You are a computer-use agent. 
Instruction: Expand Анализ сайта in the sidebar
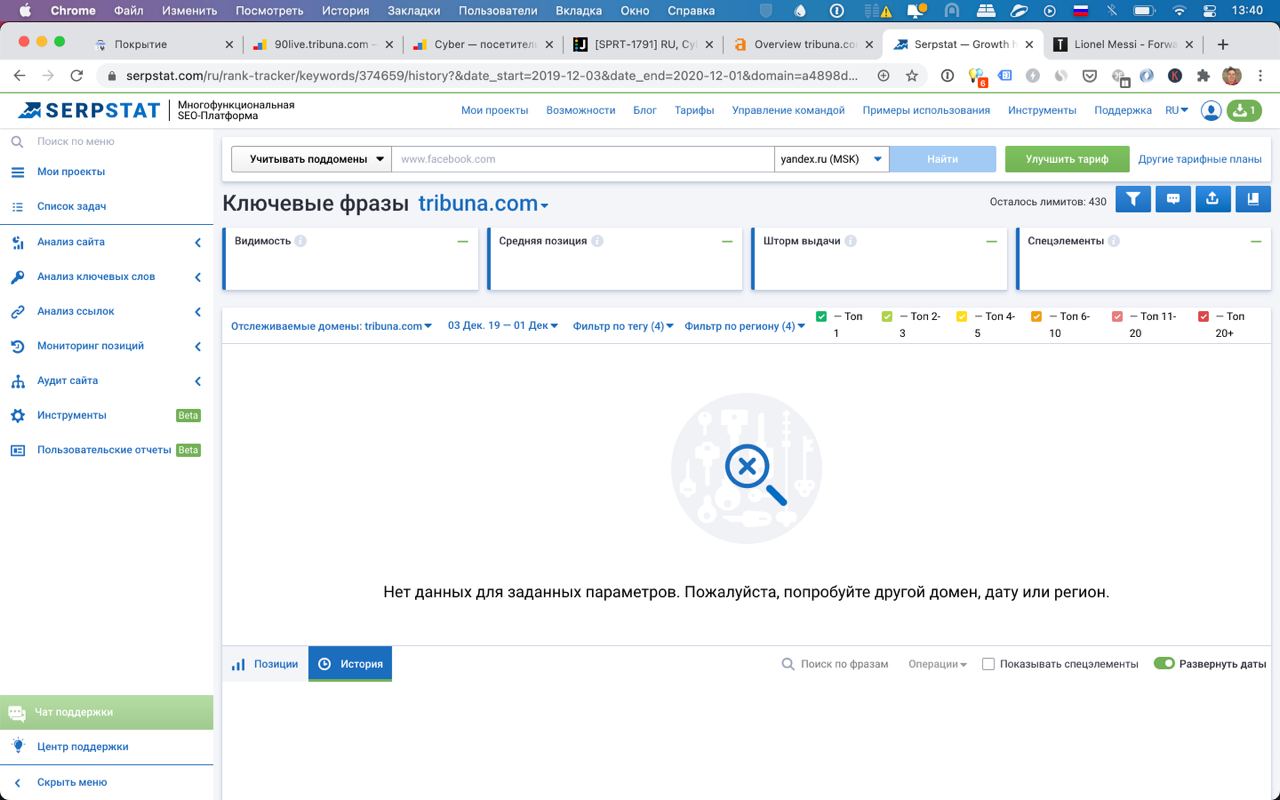pos(106,242)
